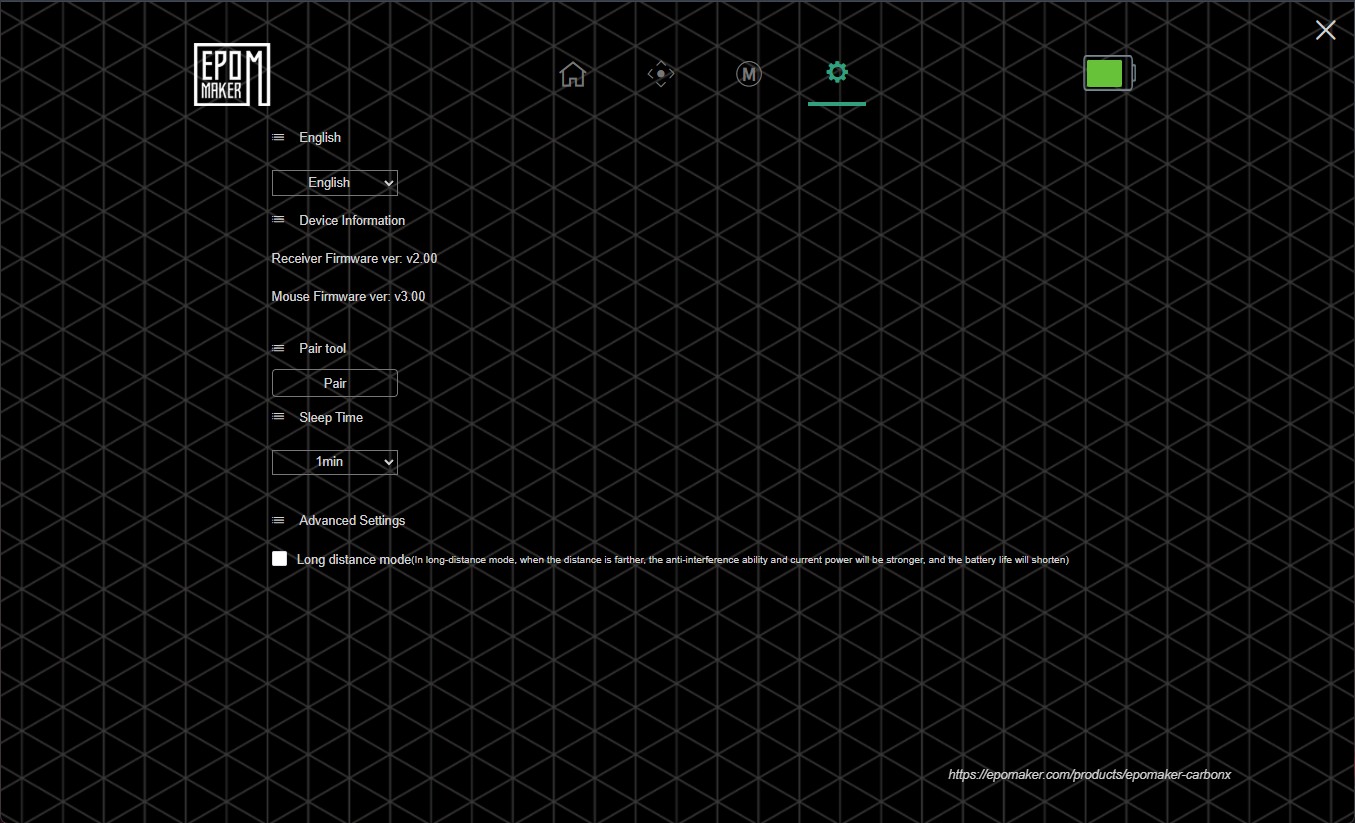
Task: Click list icon beside Pair tool
Action: pyautogui.click(x=278, y=348)
